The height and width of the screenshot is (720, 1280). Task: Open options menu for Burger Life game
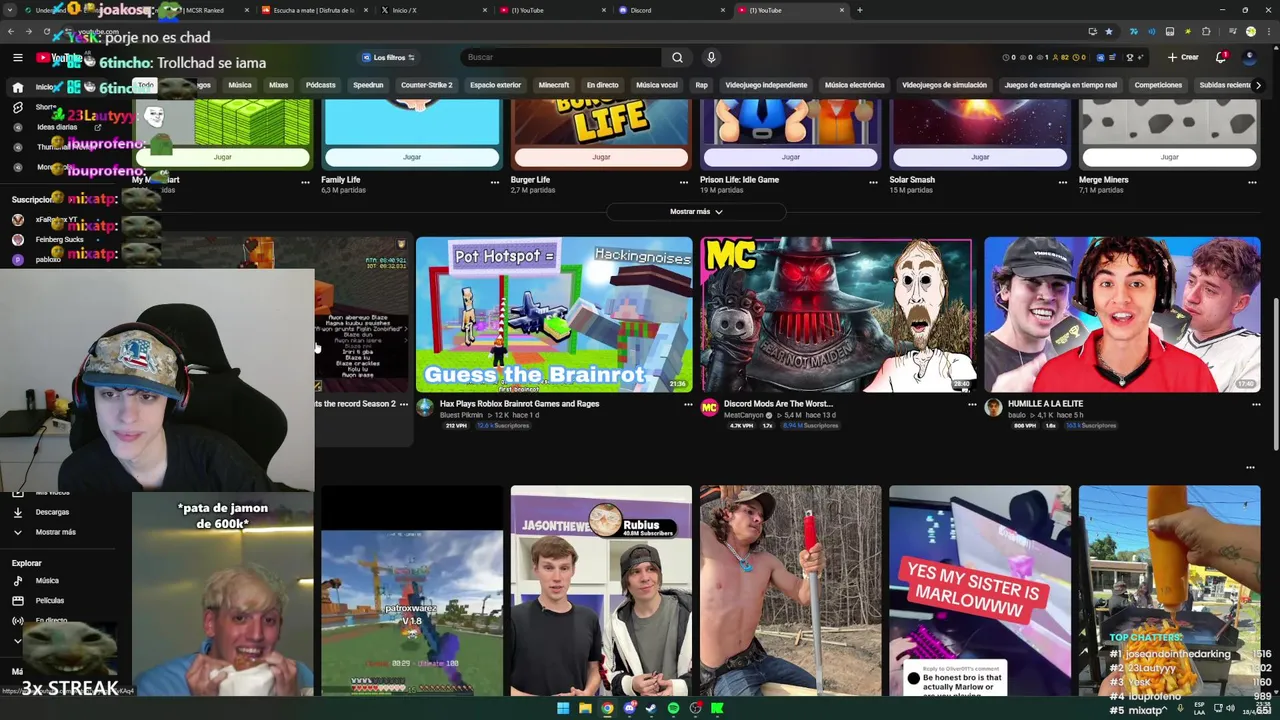(x=684, y=182)
